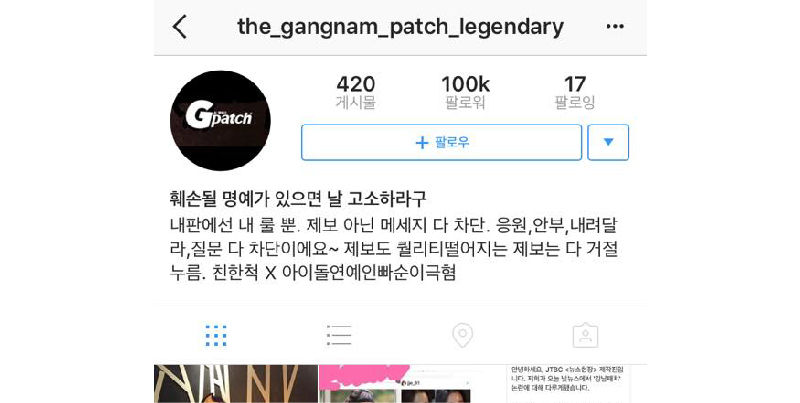Select the username the_gangnam_patch_legendary title

[x=401, y=27]
